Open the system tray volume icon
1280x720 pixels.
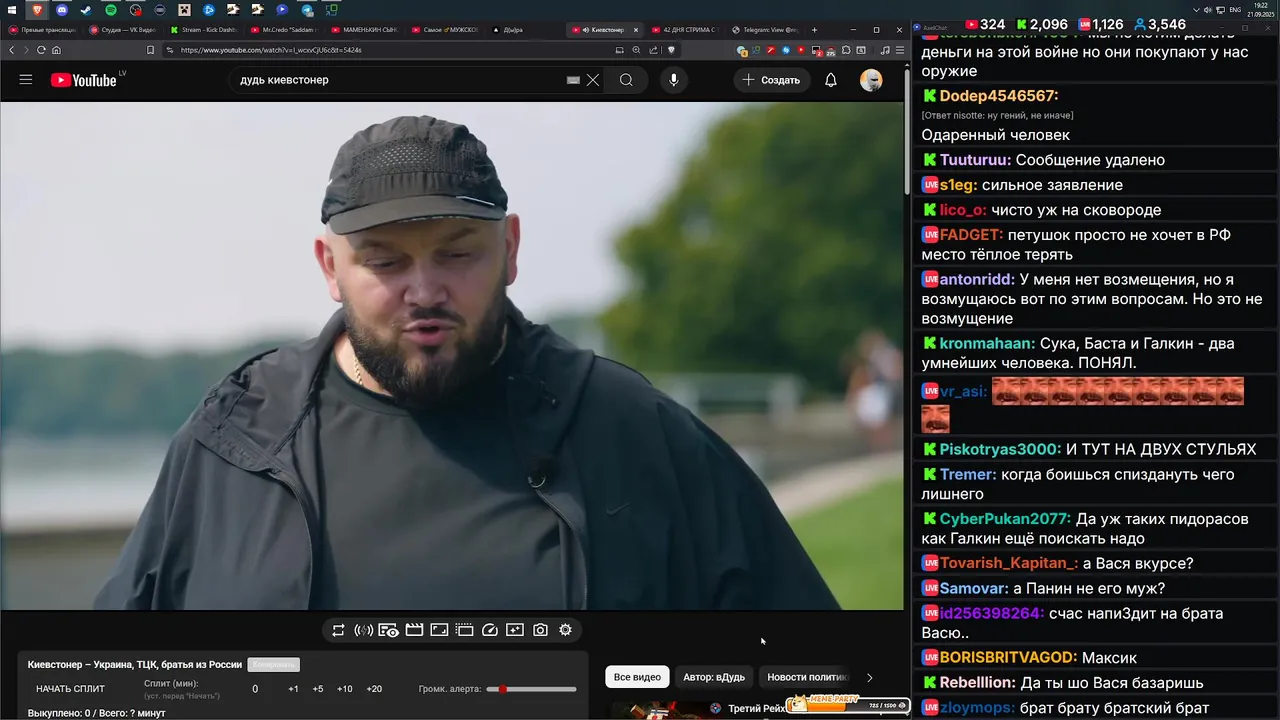point(1207,9)
